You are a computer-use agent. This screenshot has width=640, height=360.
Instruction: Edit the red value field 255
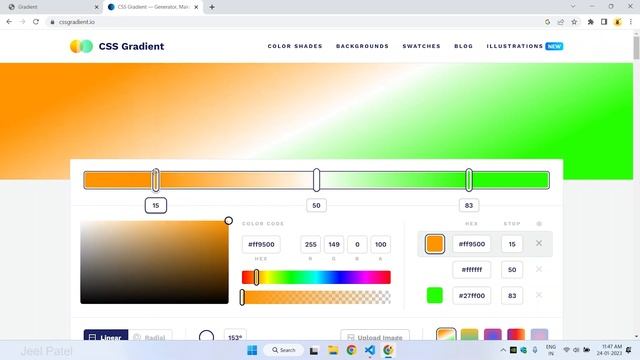[311, 244]
